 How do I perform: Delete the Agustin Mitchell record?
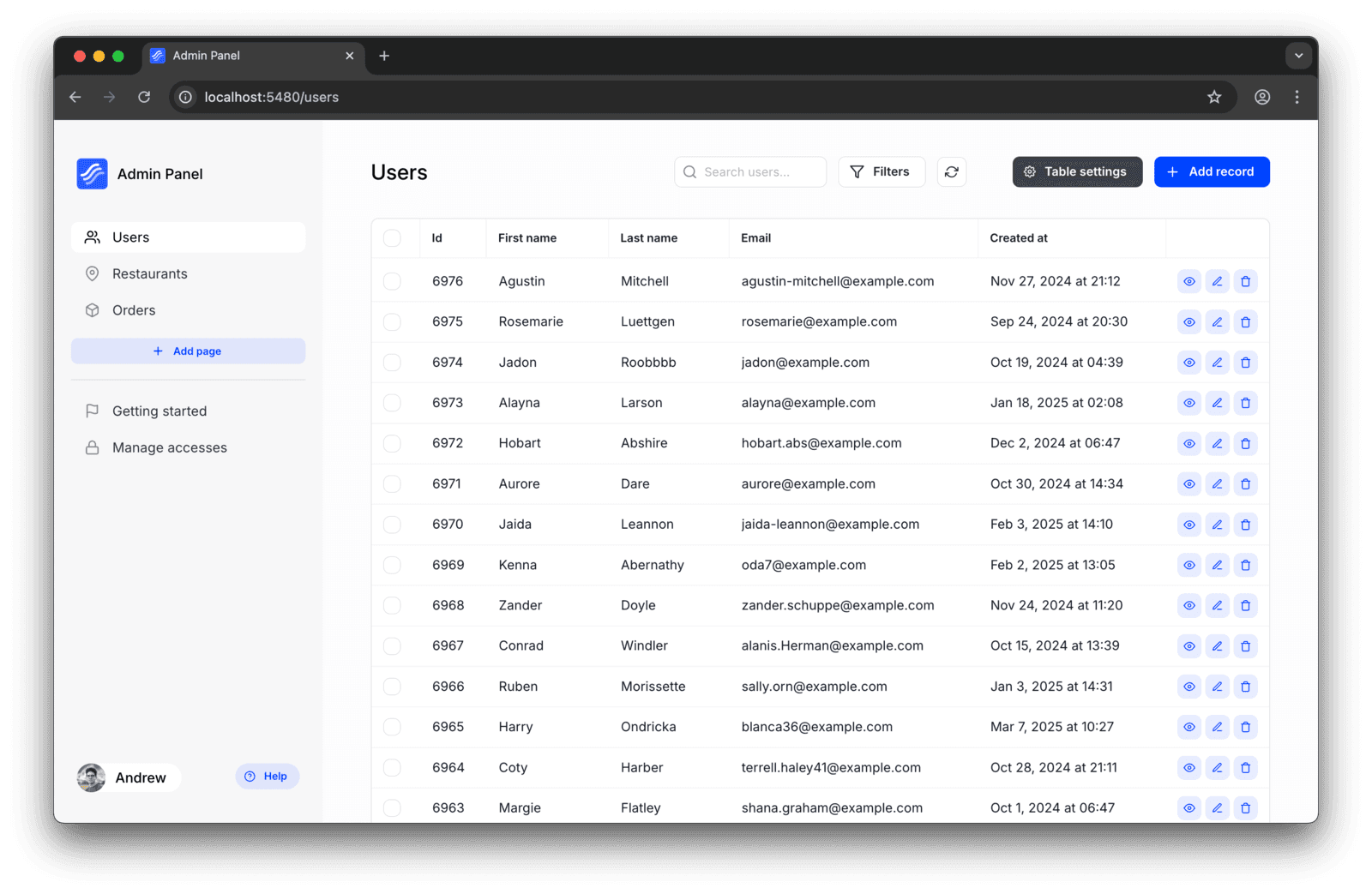pyautogui.click(x=1245, y=281)
